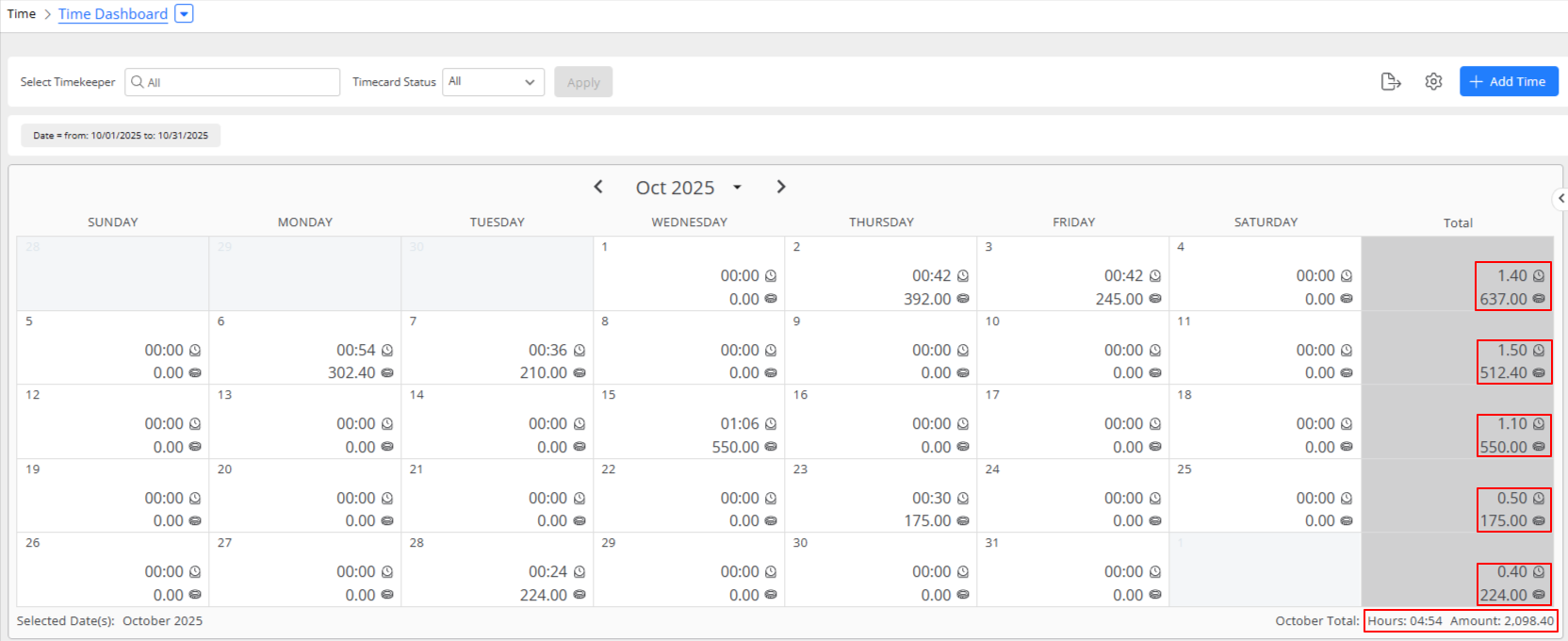The image size is (1568, 641).
Task: Click the Time breadcrumb item
Action: [x=22, y=14]
